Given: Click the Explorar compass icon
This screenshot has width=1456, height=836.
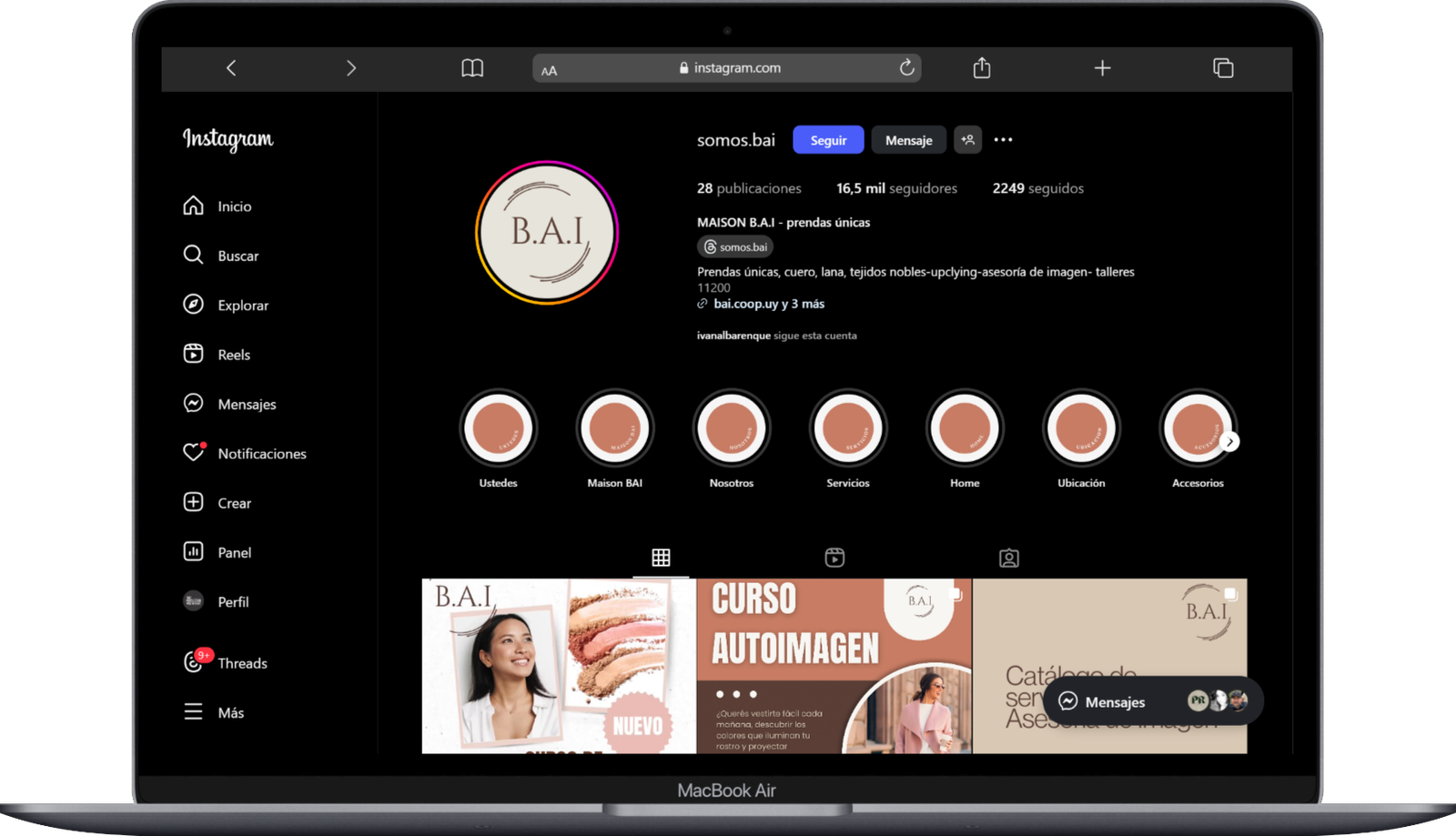Looking at the screenshot, I should (193, 305).
